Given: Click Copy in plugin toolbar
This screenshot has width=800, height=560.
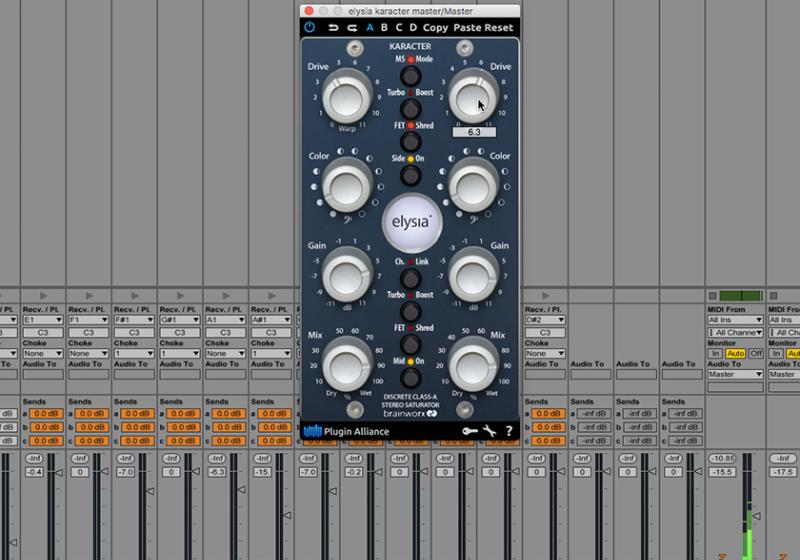Looking at the screenshot, I should 435,28.
